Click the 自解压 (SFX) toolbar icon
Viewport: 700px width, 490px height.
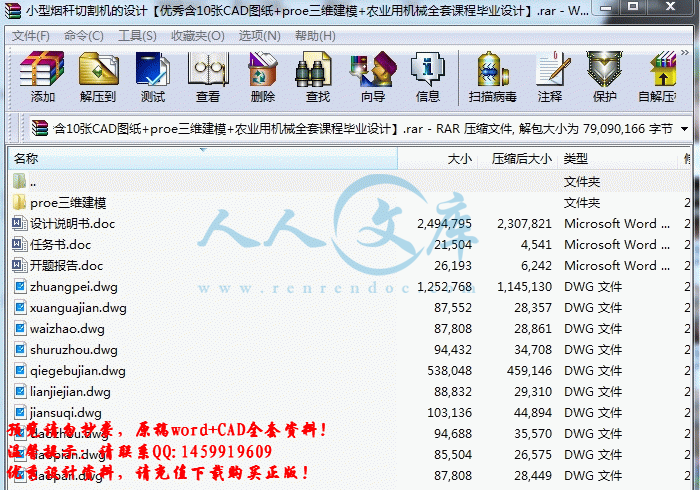coord(658,76)
